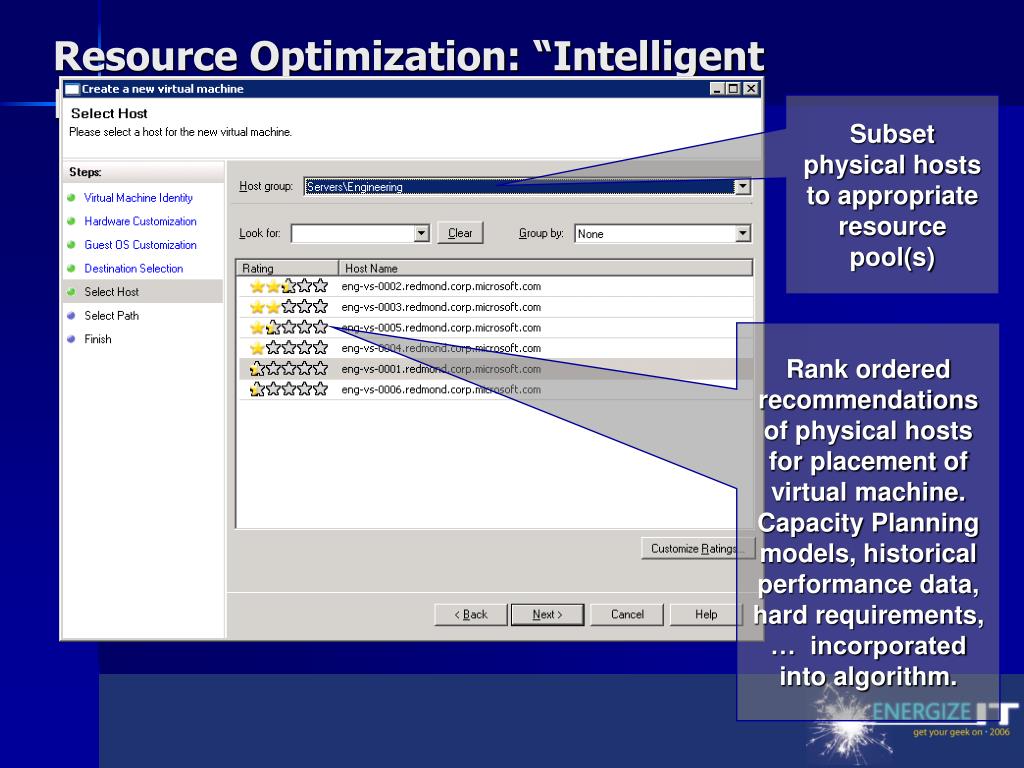This screenshot has width=1024, height=768.
Task: Click star rating icon for eng-vs-0006
Action: 289,389
